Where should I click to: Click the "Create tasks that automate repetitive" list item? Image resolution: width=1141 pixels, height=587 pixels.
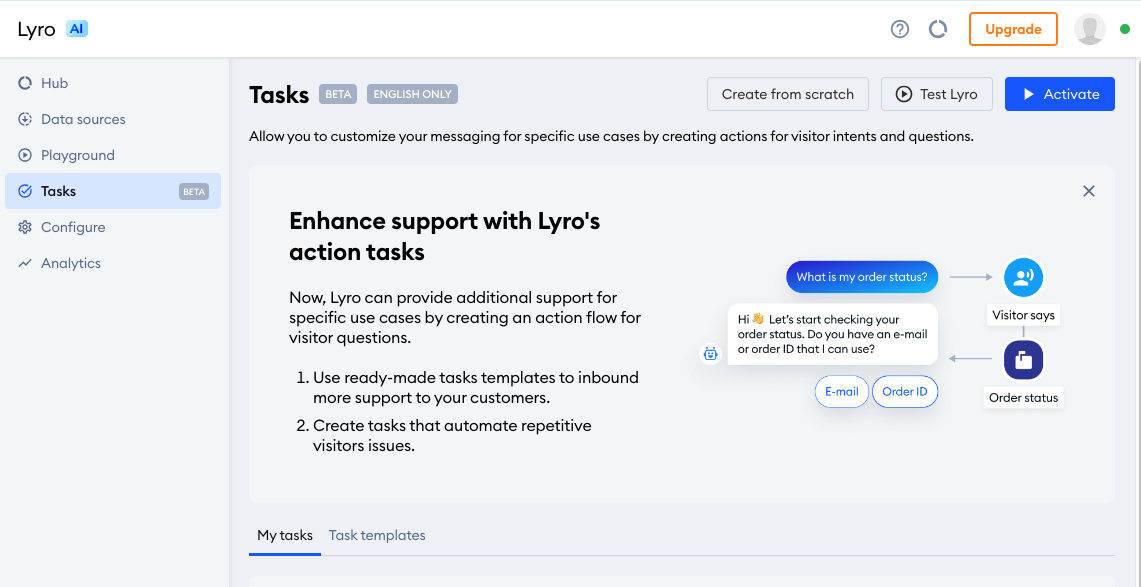pyautogui.click(x=444, y=436)
